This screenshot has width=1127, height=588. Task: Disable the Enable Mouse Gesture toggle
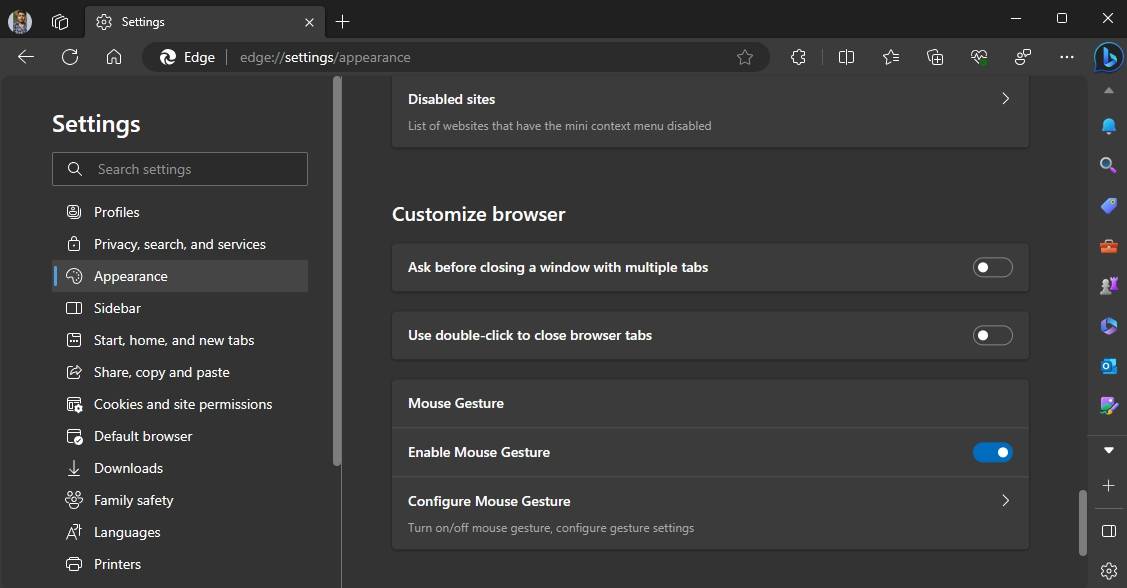[x=992, y=452]
